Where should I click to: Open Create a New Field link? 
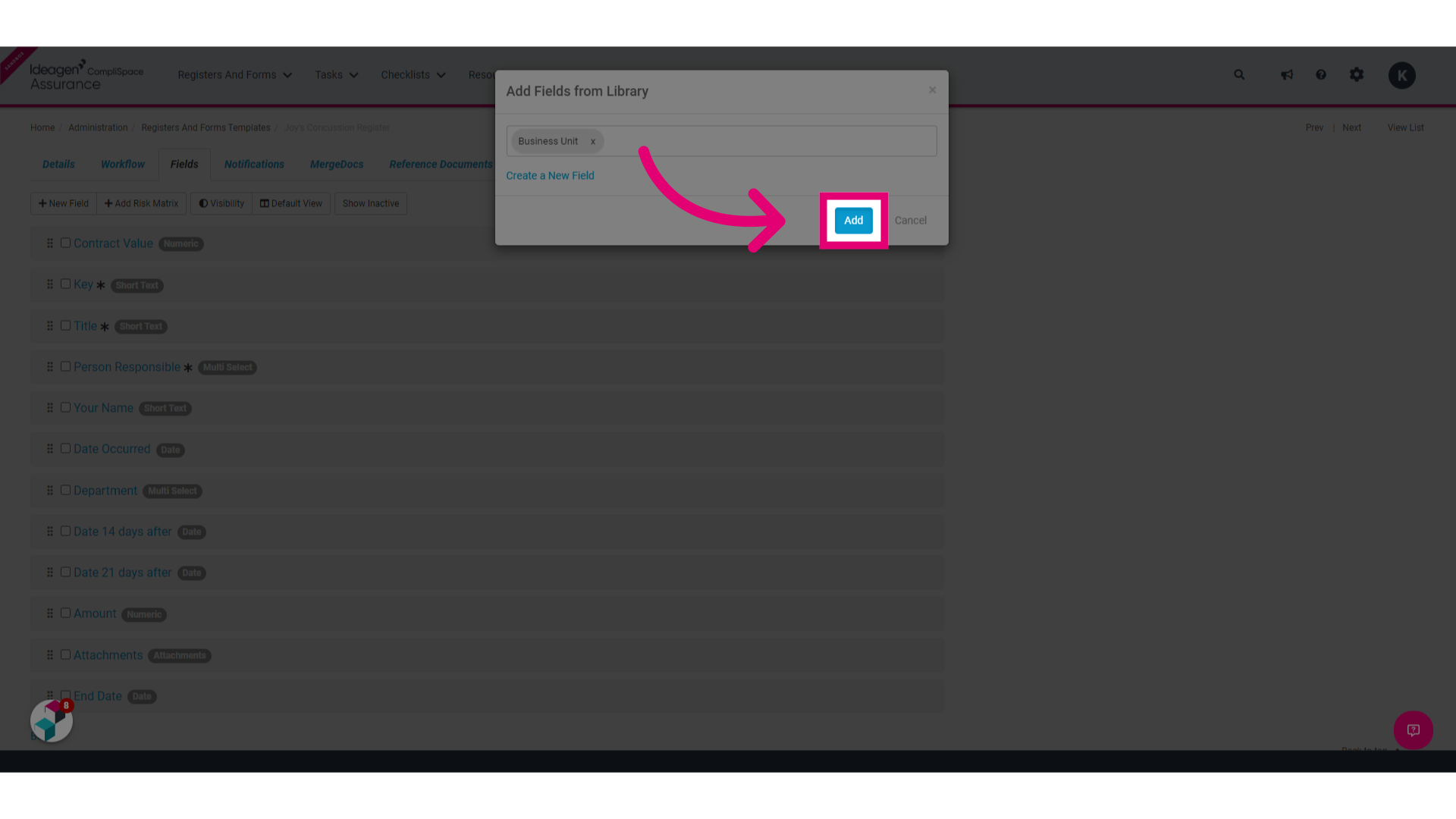click(x=550, y=176)
